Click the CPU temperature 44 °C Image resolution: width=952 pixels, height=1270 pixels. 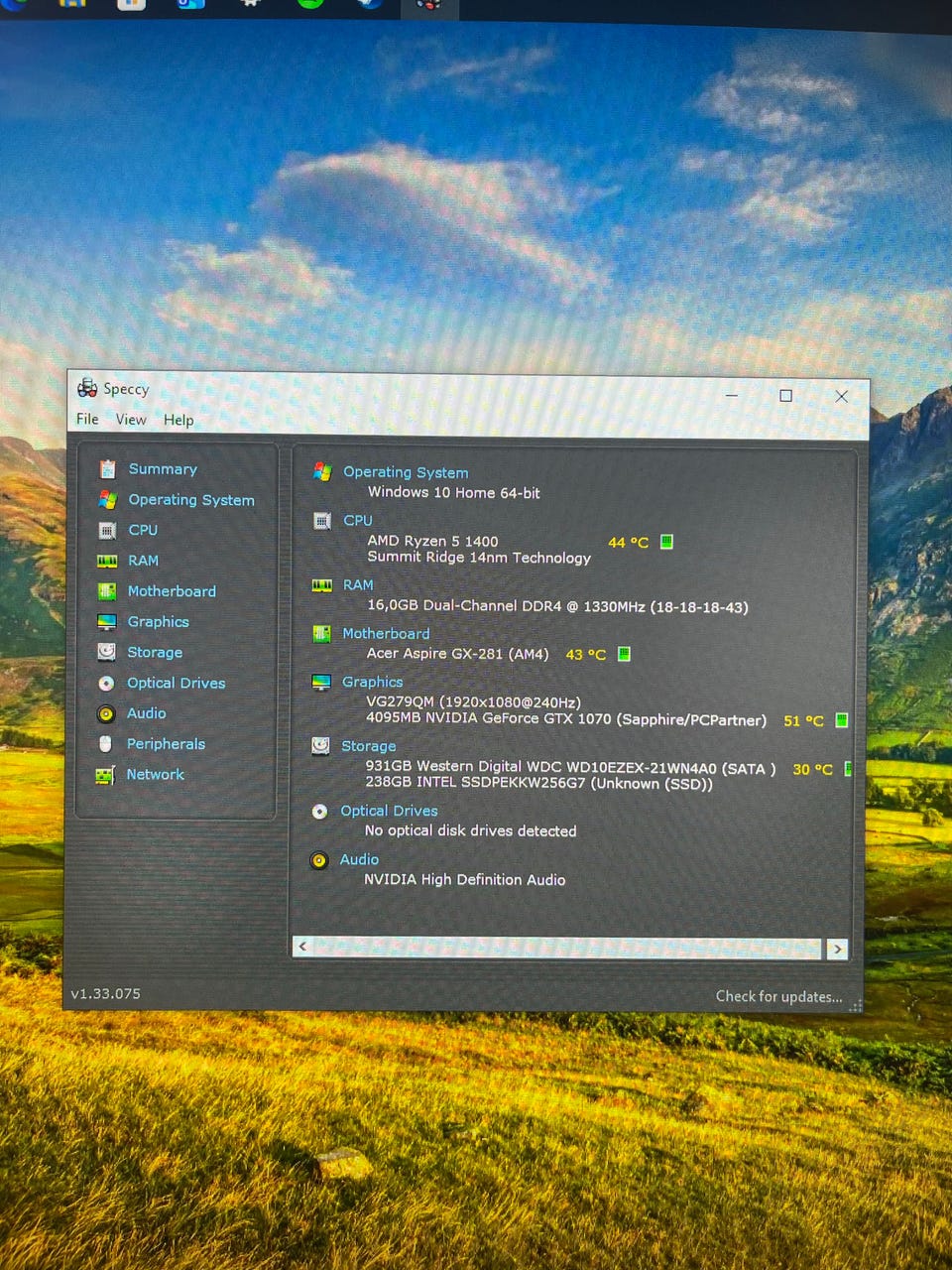pos(628,543)
